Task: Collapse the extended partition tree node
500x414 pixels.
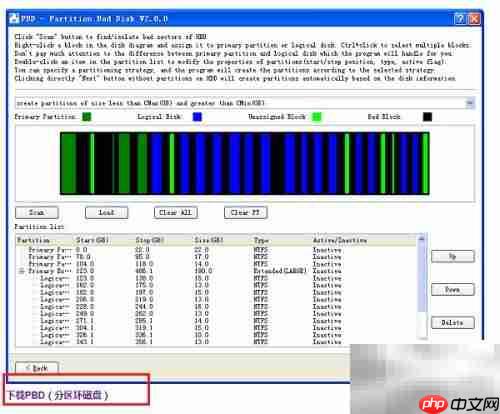Action: click(22, 271)
